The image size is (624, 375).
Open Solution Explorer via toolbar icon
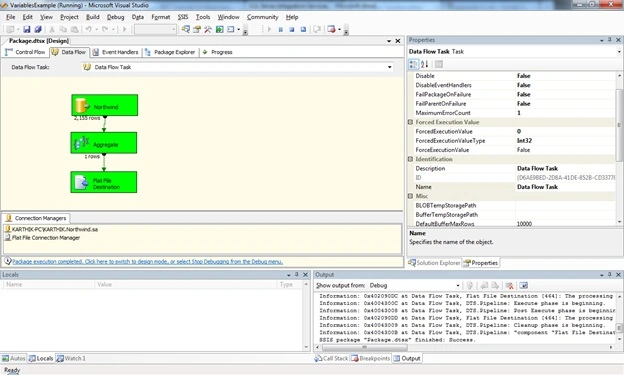point(185,29)
